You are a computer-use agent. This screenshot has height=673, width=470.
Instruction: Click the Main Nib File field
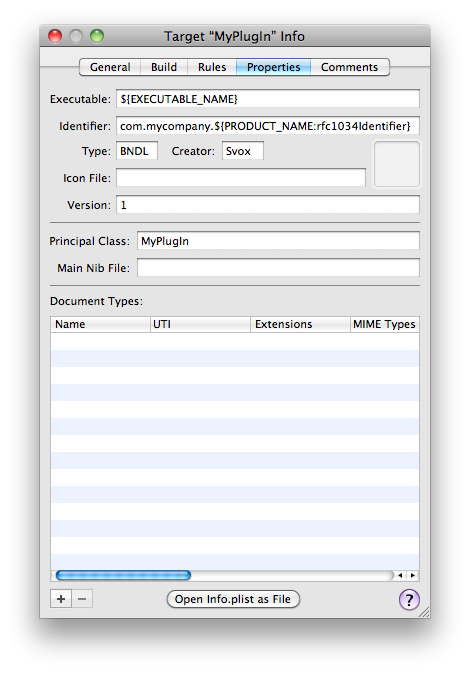[278, 268]
